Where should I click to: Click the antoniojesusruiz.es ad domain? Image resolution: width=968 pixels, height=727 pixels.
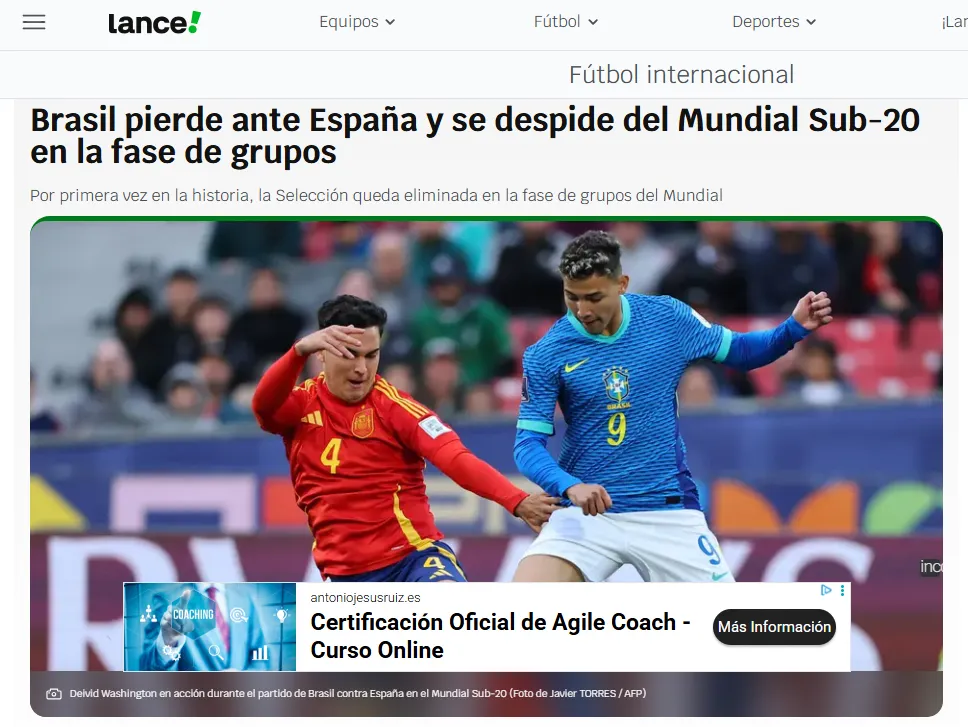click(x=365, y=597)
